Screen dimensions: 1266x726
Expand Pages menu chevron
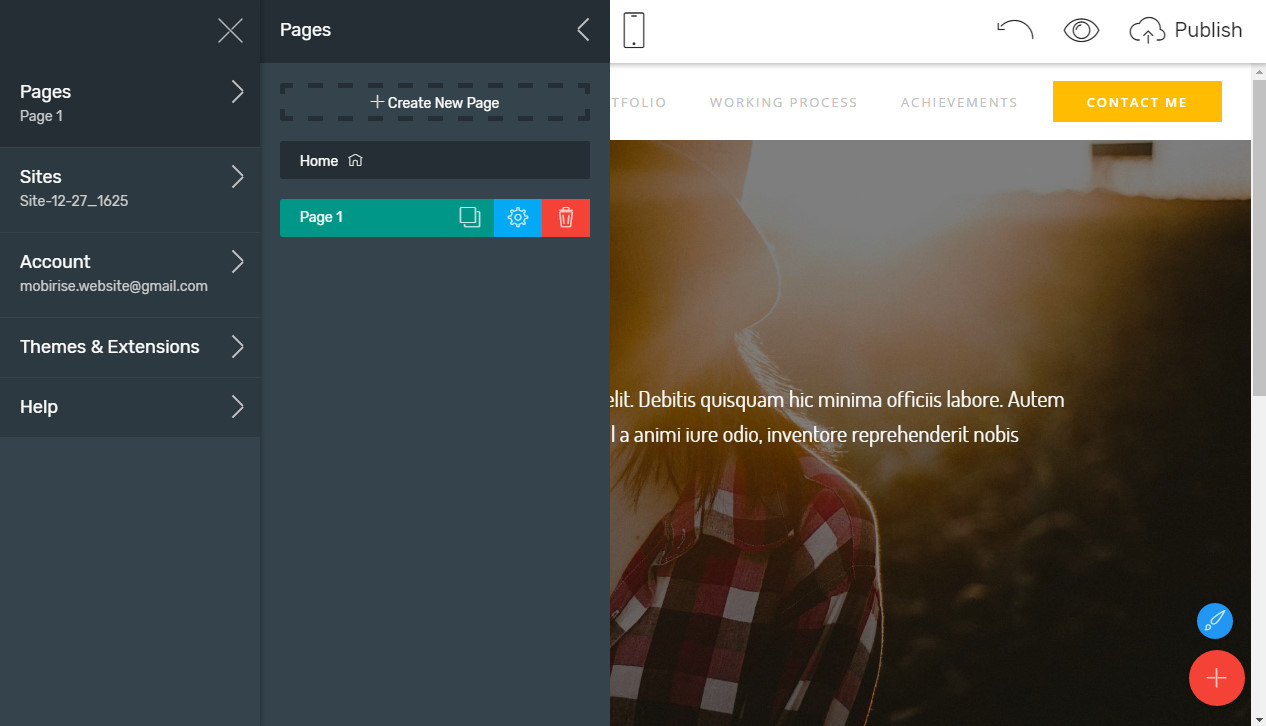[238, 92]
